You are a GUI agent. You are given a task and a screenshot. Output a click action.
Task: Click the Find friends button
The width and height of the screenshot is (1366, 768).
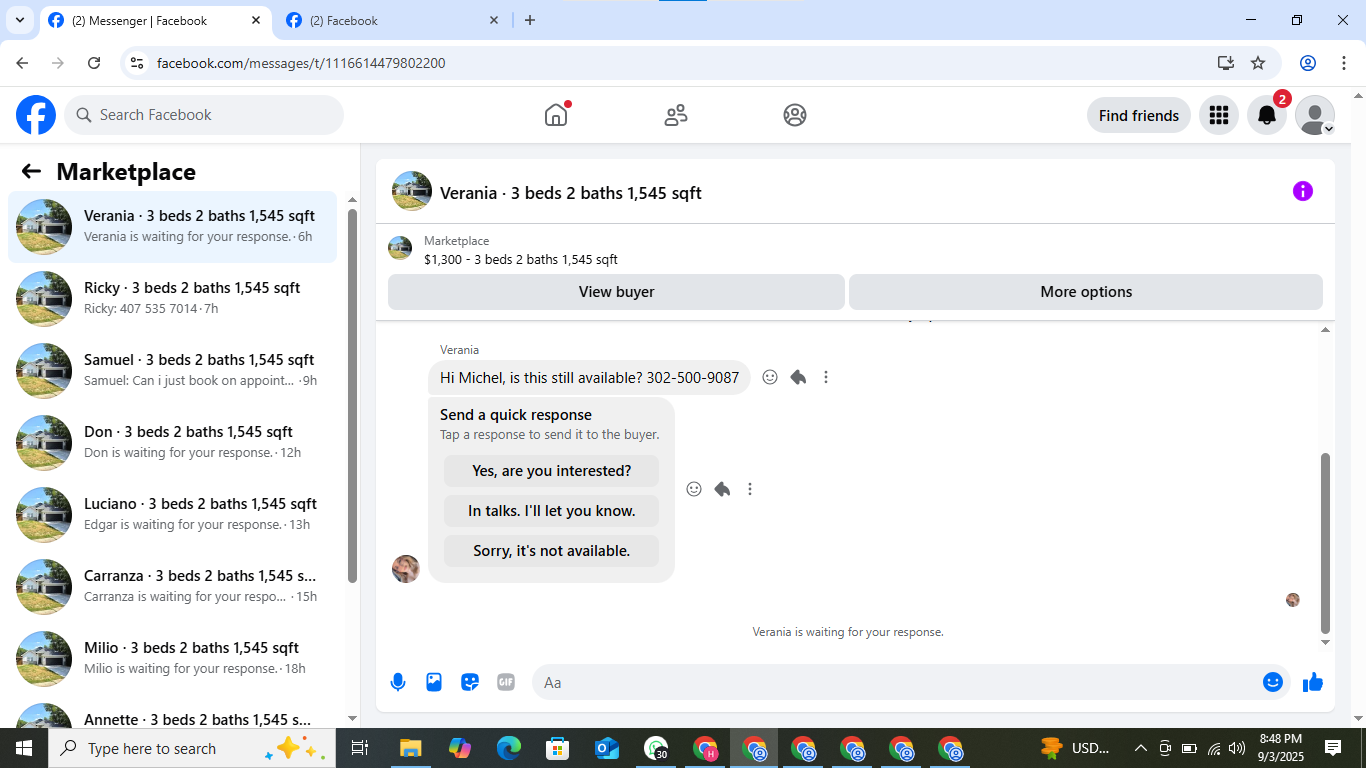click(1139, 115)
